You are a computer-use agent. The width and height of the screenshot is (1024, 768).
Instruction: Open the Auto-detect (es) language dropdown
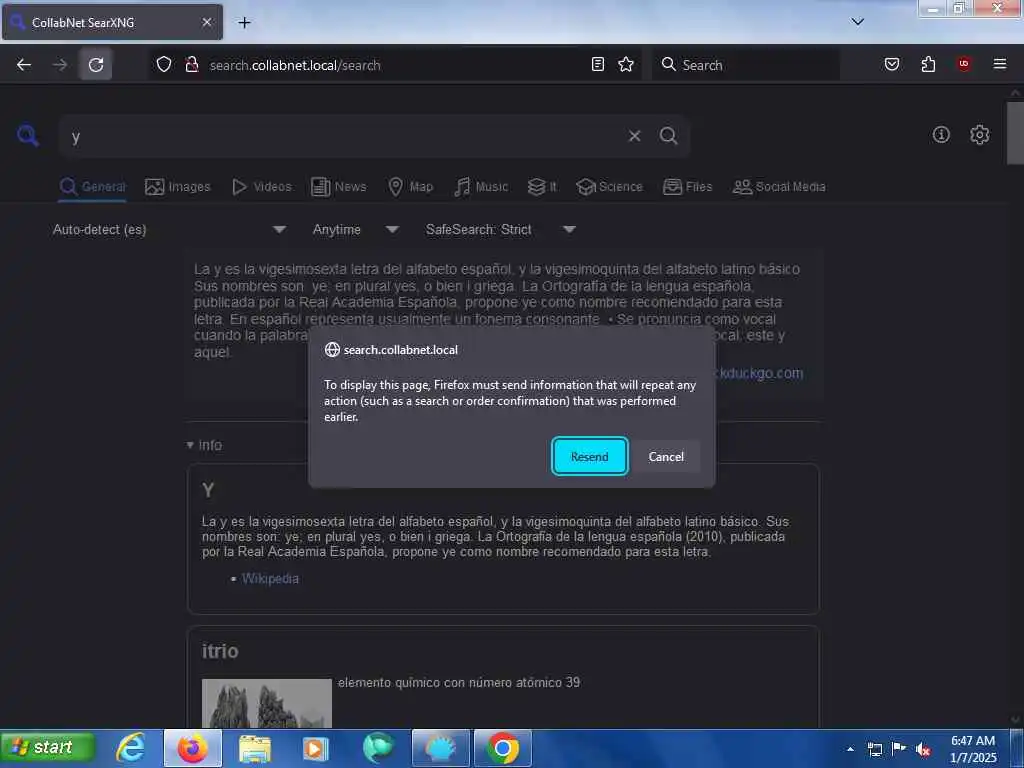(x=169, y=229)
